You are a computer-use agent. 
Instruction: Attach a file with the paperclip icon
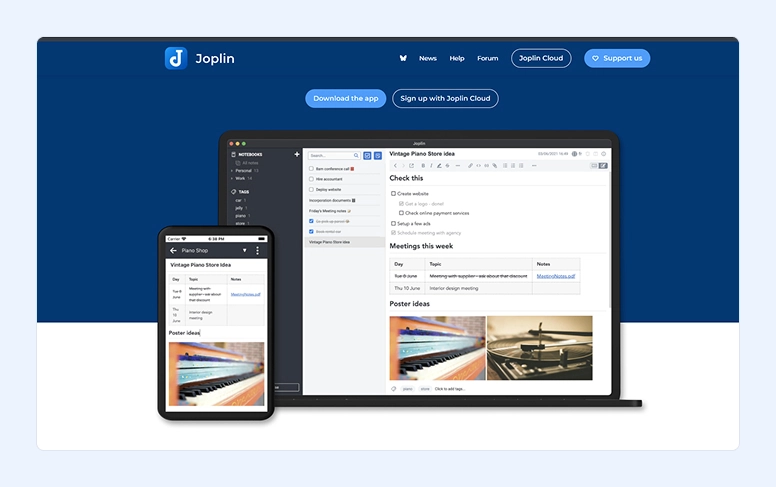[x=494, y=166]
